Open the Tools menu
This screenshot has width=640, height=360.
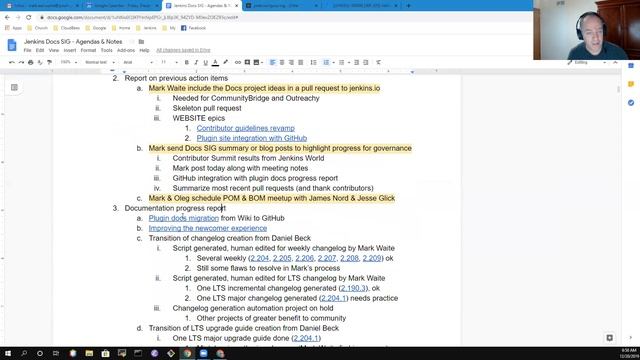click(x=107, y=50)
